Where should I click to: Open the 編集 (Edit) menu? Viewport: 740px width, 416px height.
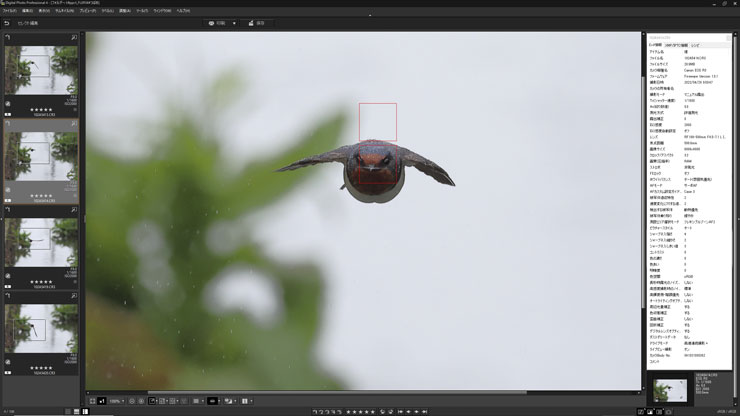click(x=27, y=10)
